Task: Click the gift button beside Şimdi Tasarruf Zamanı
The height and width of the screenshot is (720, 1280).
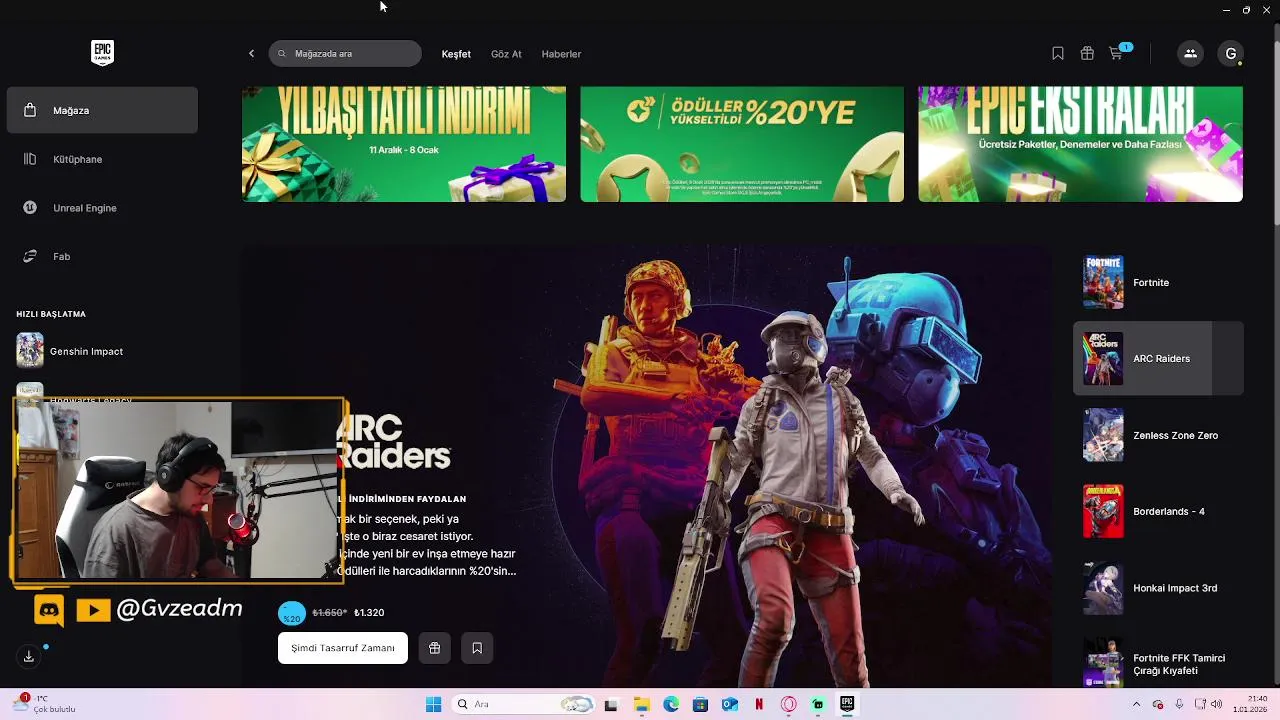Action: tap(434, 648)
